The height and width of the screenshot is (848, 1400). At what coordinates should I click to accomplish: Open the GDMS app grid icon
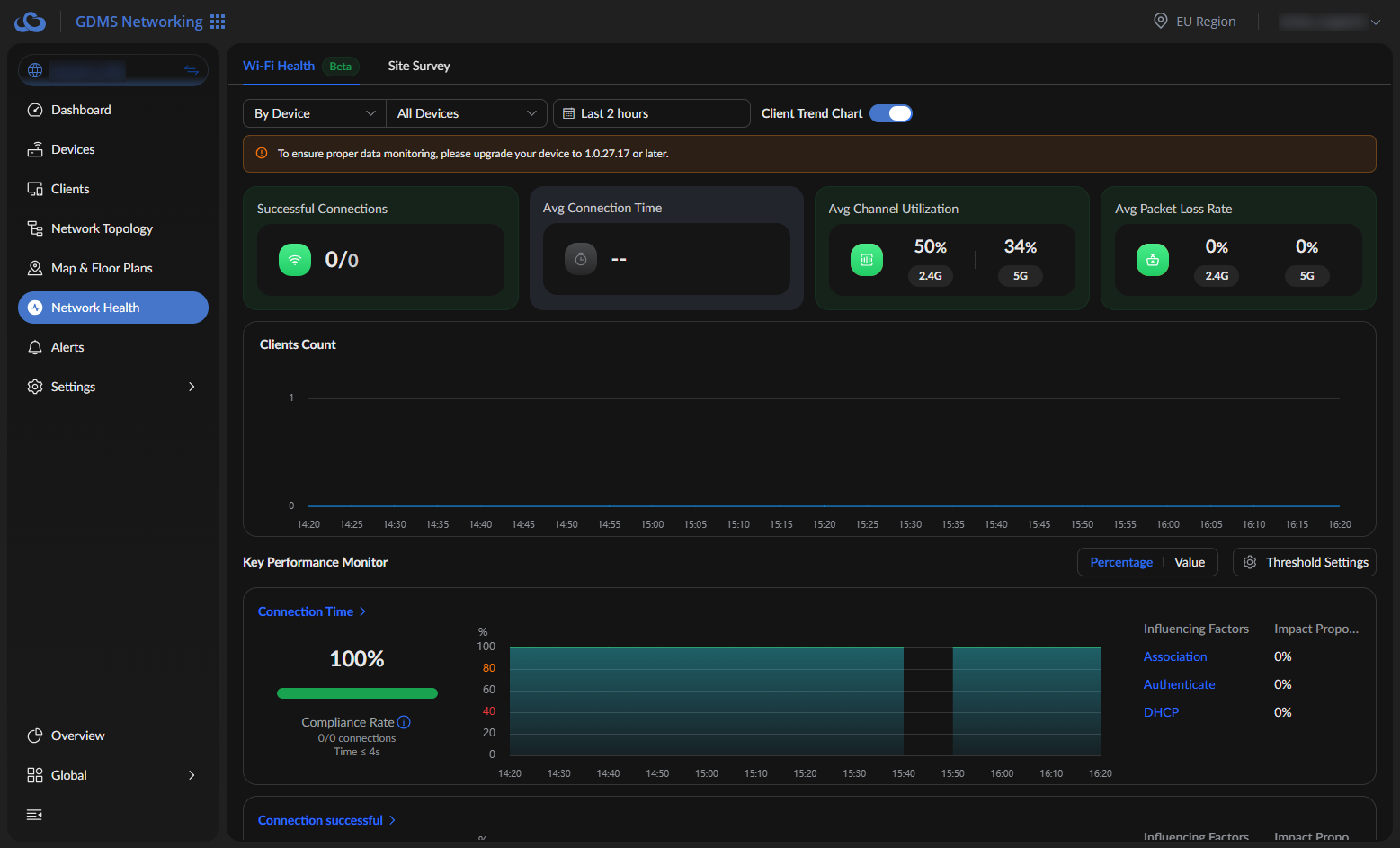tap(218, 22)
